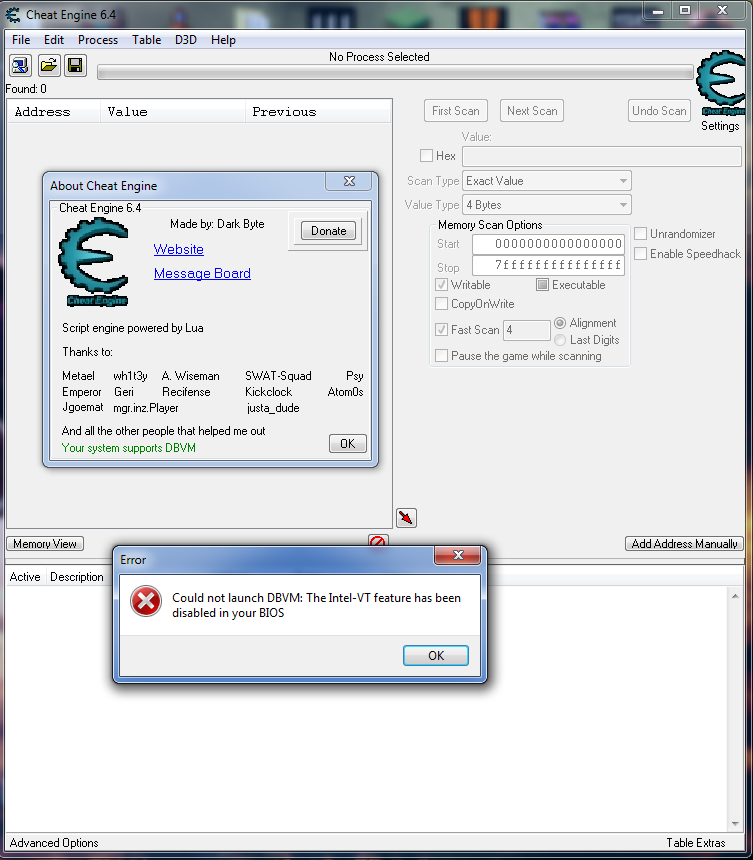Click address list scrollbar down arrow

pos(735,824)
